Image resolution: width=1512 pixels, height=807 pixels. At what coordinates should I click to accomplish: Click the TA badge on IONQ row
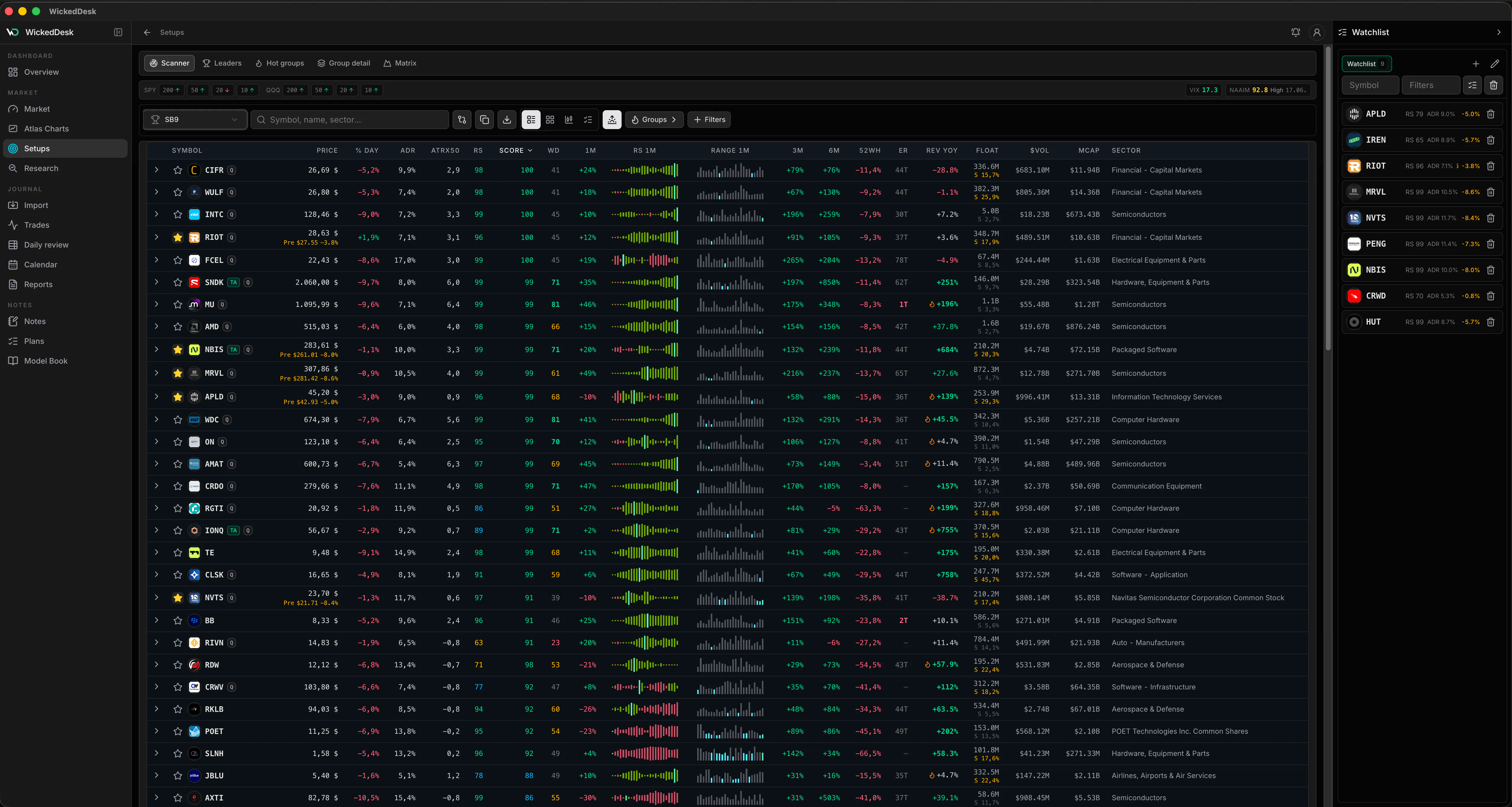(x=234, y=531)
